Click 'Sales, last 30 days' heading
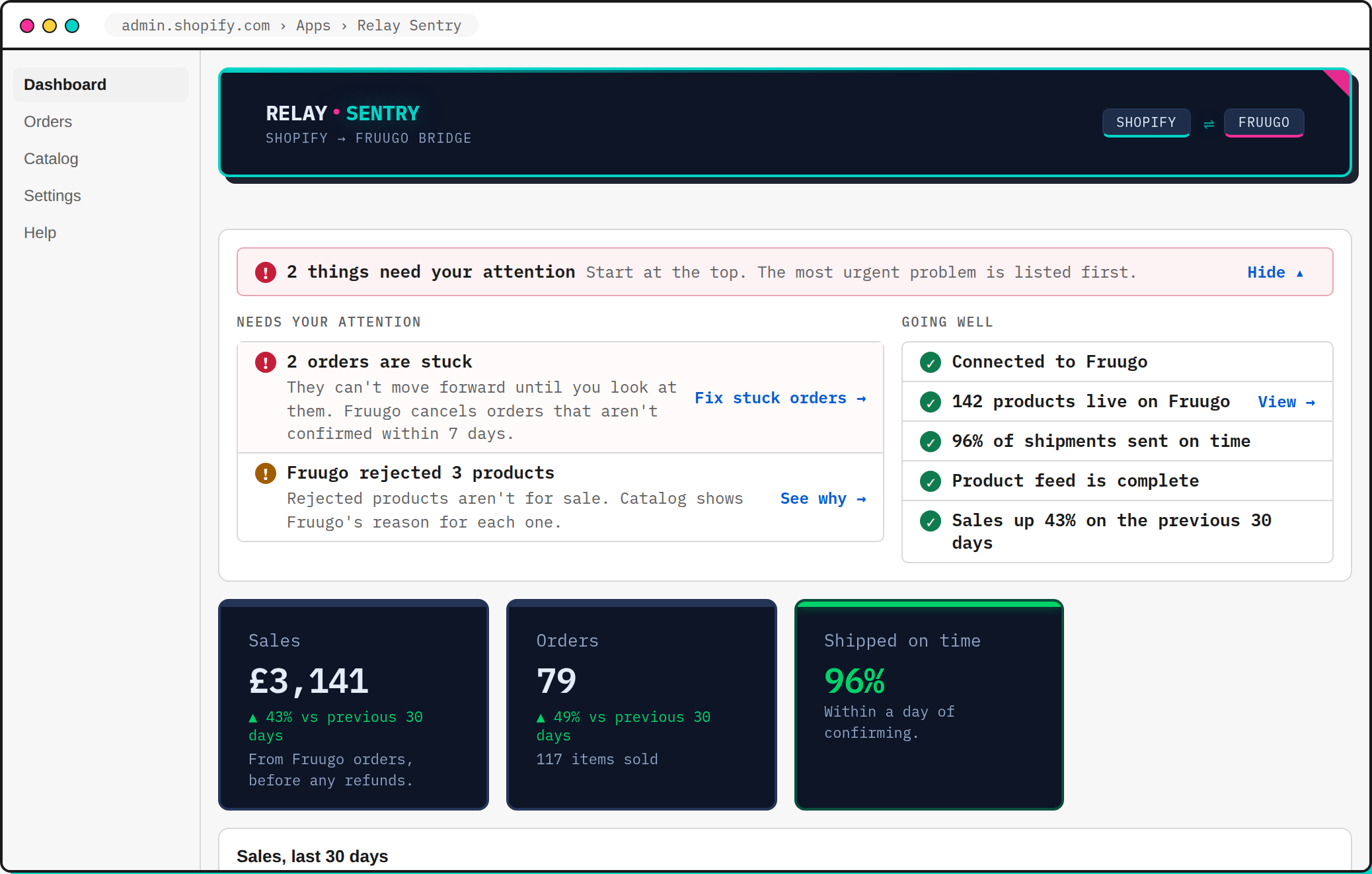 [x=312, y=856]
